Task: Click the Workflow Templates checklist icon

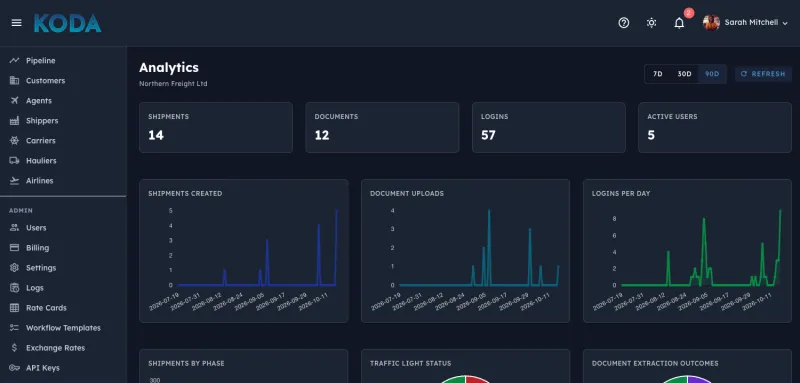Action: (x=14, y=328)
